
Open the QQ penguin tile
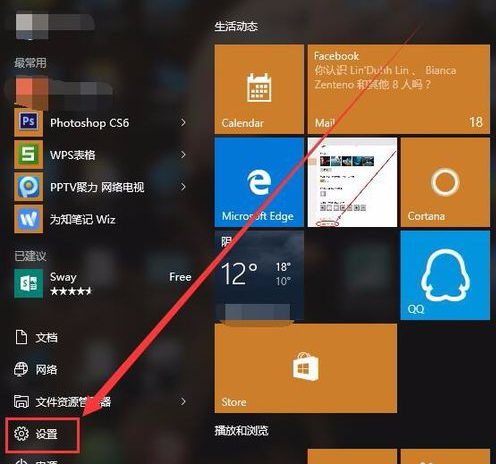tap(445, 275)
